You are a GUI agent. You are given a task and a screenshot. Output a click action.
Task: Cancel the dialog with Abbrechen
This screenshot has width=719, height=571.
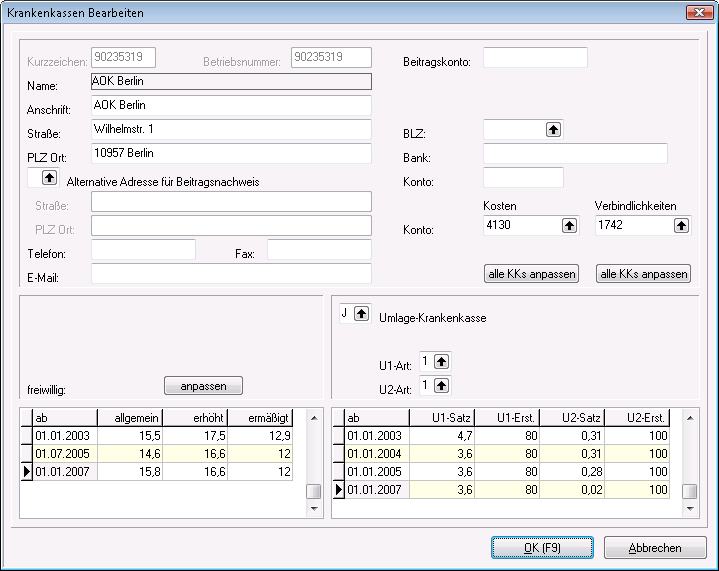656,548
